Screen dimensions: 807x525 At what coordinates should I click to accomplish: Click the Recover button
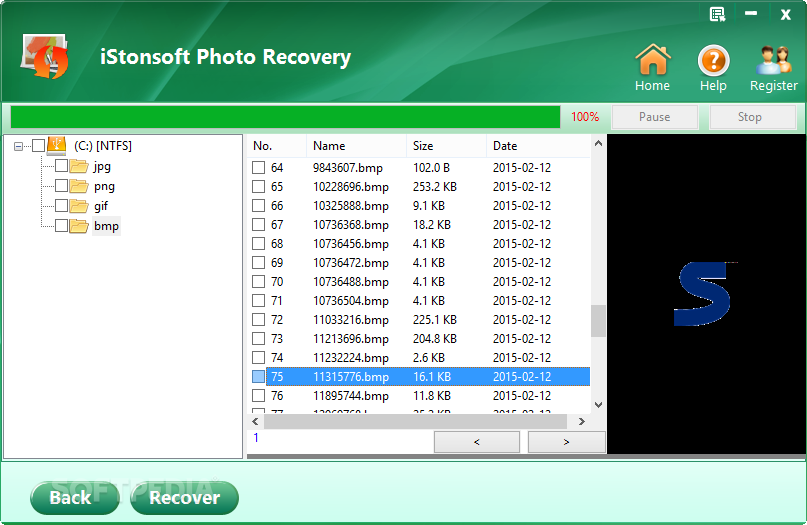coord(184,498)
